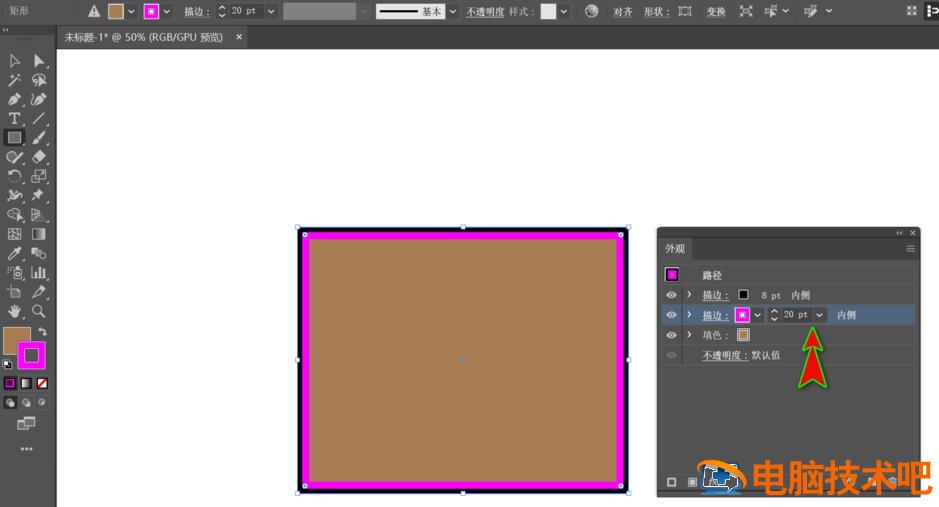939x507 pixels.
Task: Select the Type tool in the toolbox
Action: (x=14, y=118)
